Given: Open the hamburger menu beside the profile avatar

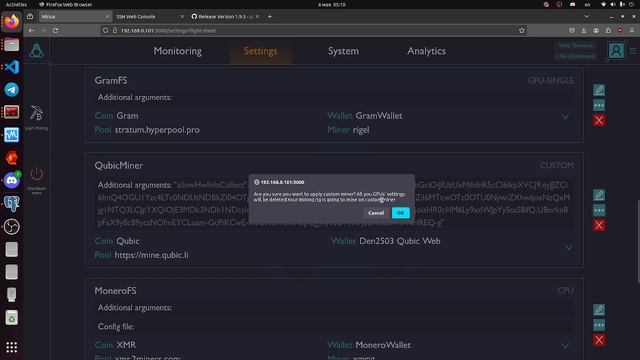Looking at the screenshot, I should (633, 51).
